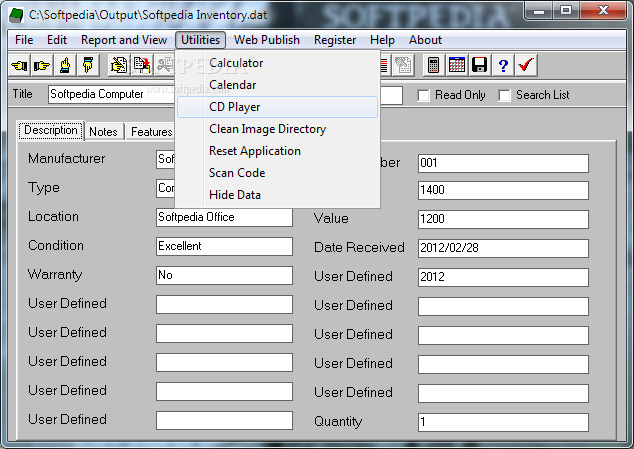Click the empty right User Defined field below 2012
Image resolution: width=634 pixels, height=449 pixels.
(x=503, y=306)
